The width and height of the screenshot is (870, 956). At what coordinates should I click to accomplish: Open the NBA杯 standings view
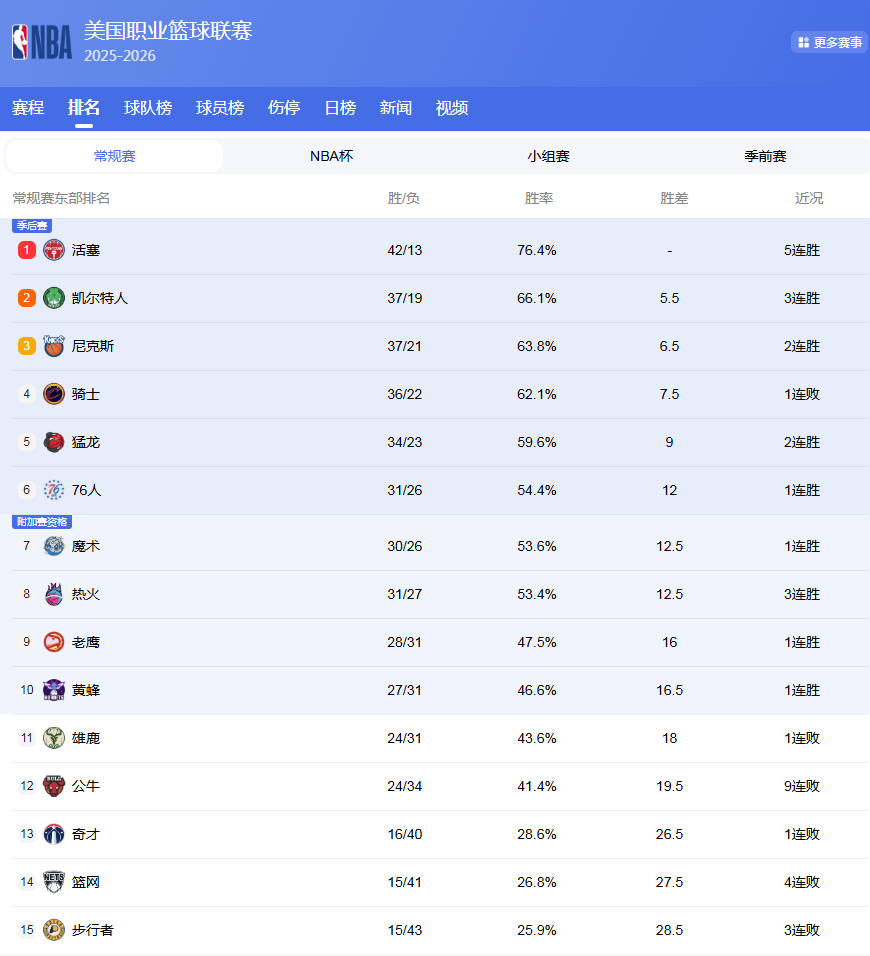(x=331, y=156)
